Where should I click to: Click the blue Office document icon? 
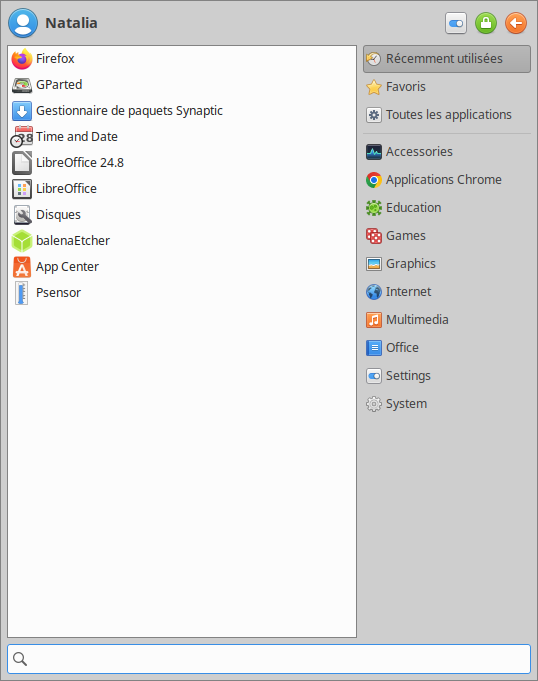373,348
